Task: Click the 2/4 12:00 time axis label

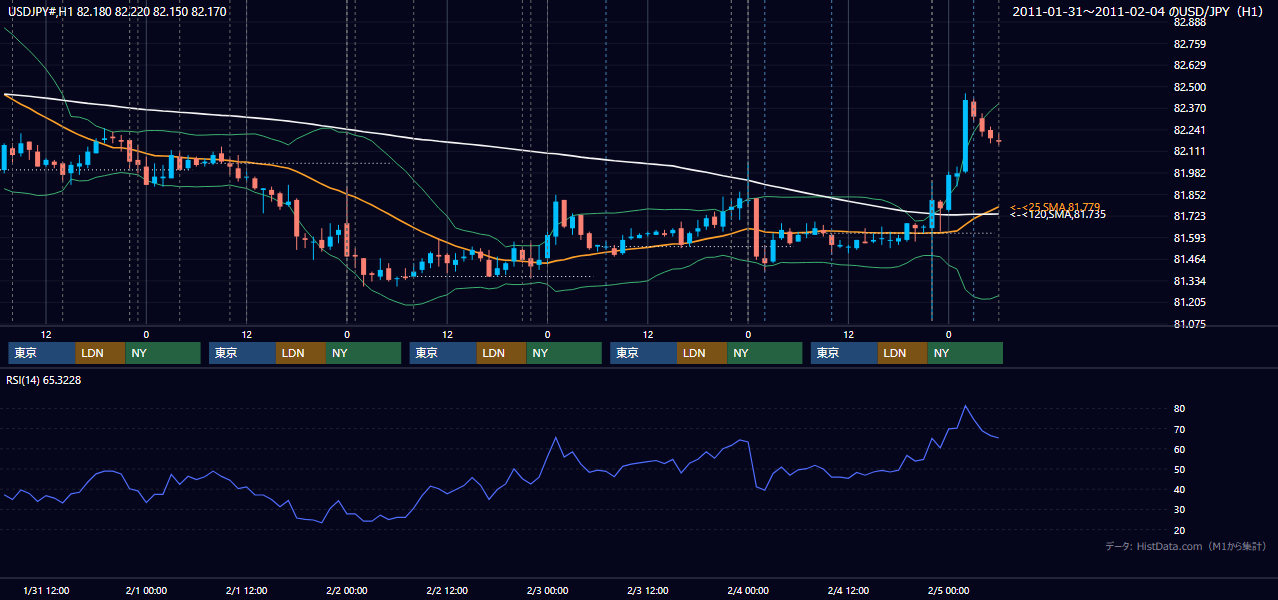Action: [848, 591]
